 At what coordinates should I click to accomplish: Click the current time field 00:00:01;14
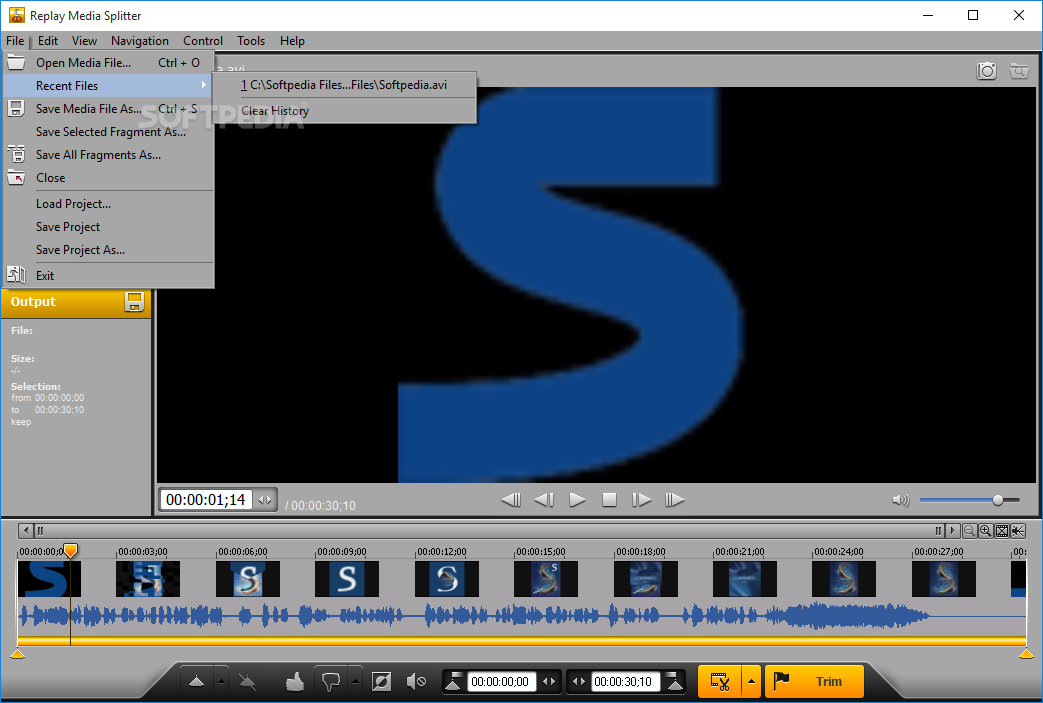point(206,499)
